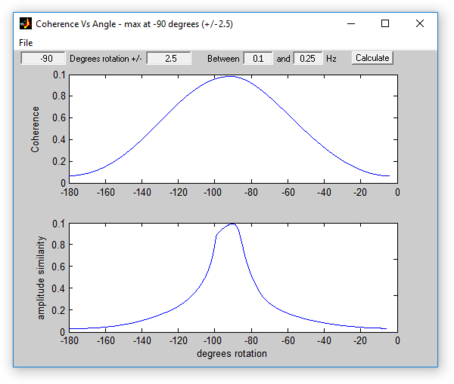The height and width of the screenshot is (384, 454).
Task: Click the amplitude similarity y-axis label
Action: [40, 278]
